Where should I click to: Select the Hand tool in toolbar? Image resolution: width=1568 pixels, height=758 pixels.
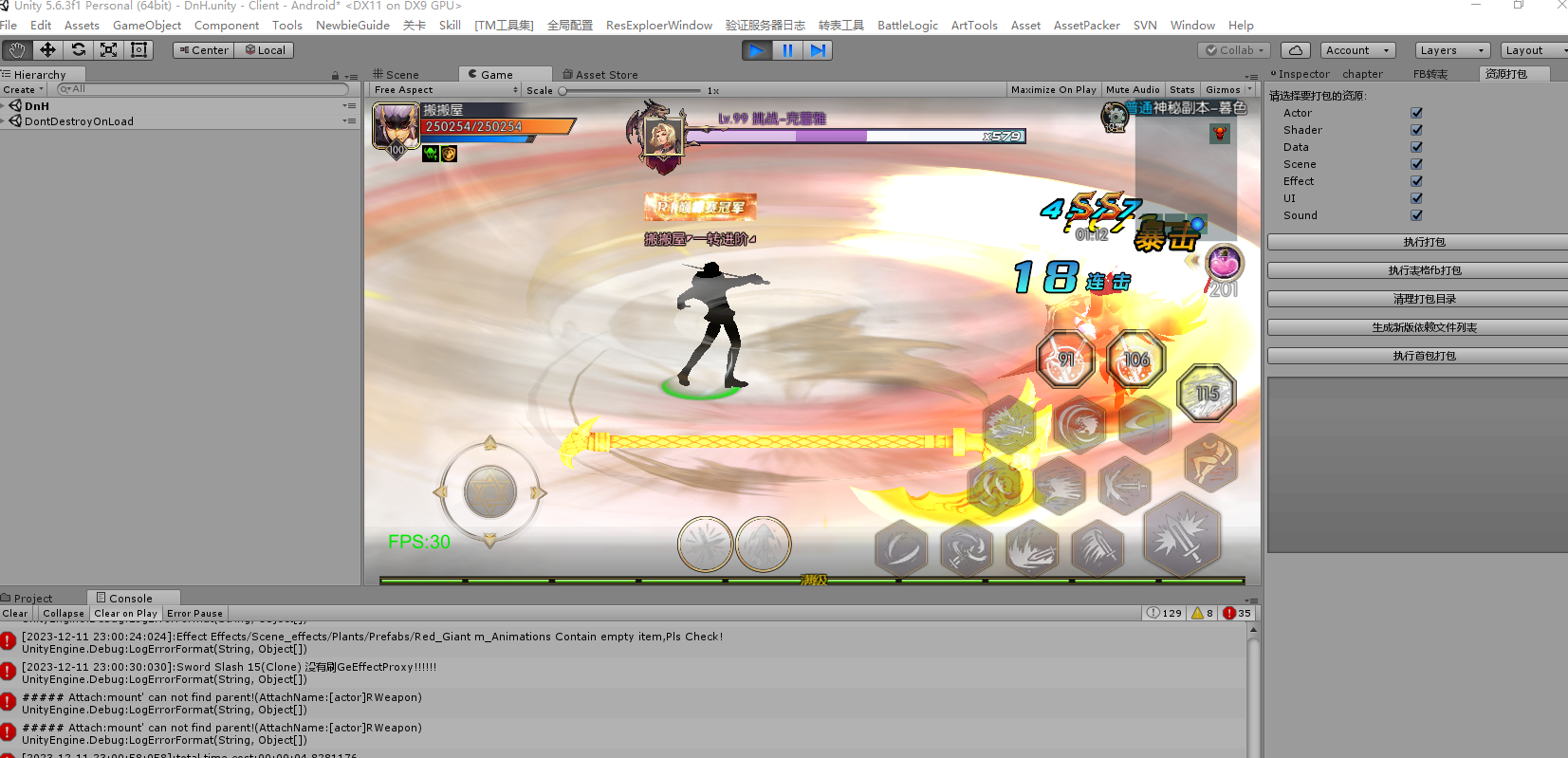[17, 50]
